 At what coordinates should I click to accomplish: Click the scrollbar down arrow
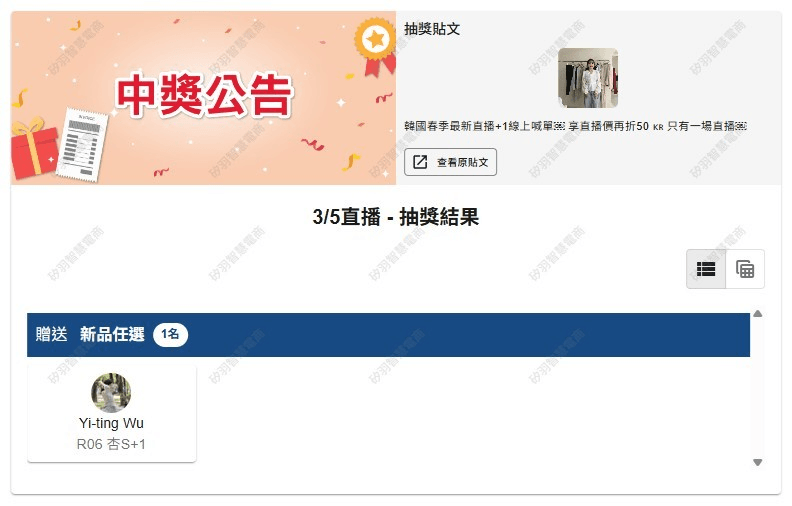click(x=757, y=462)
